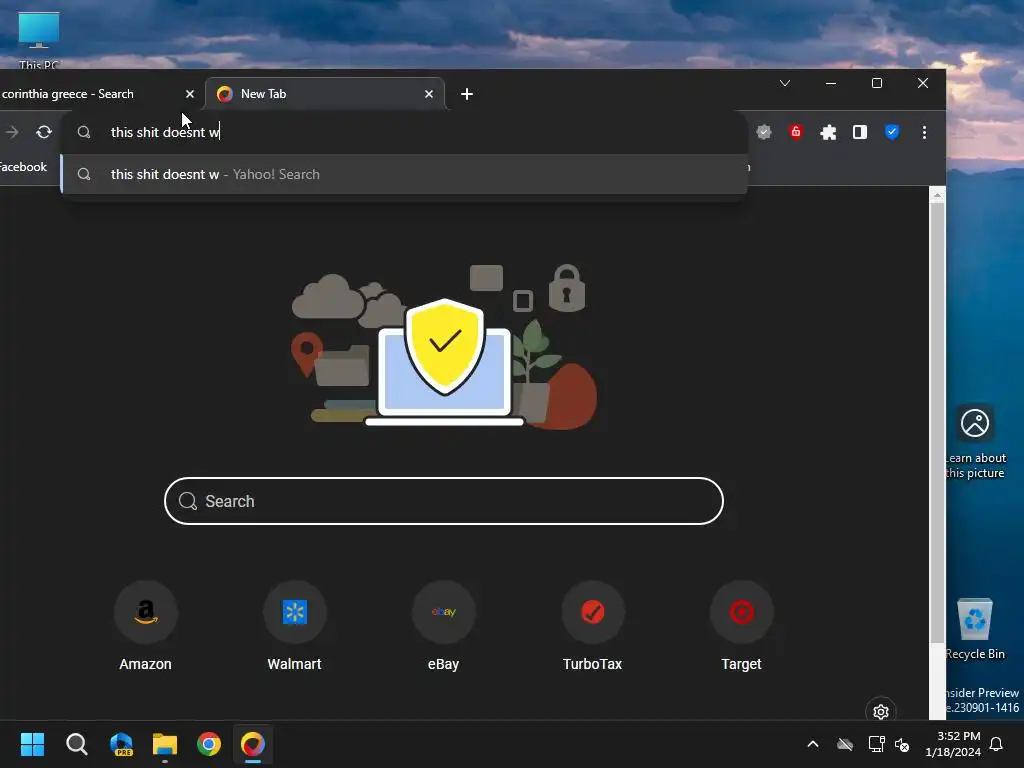
Task: Open the Windows Start menu
Action: coord(32,744)
